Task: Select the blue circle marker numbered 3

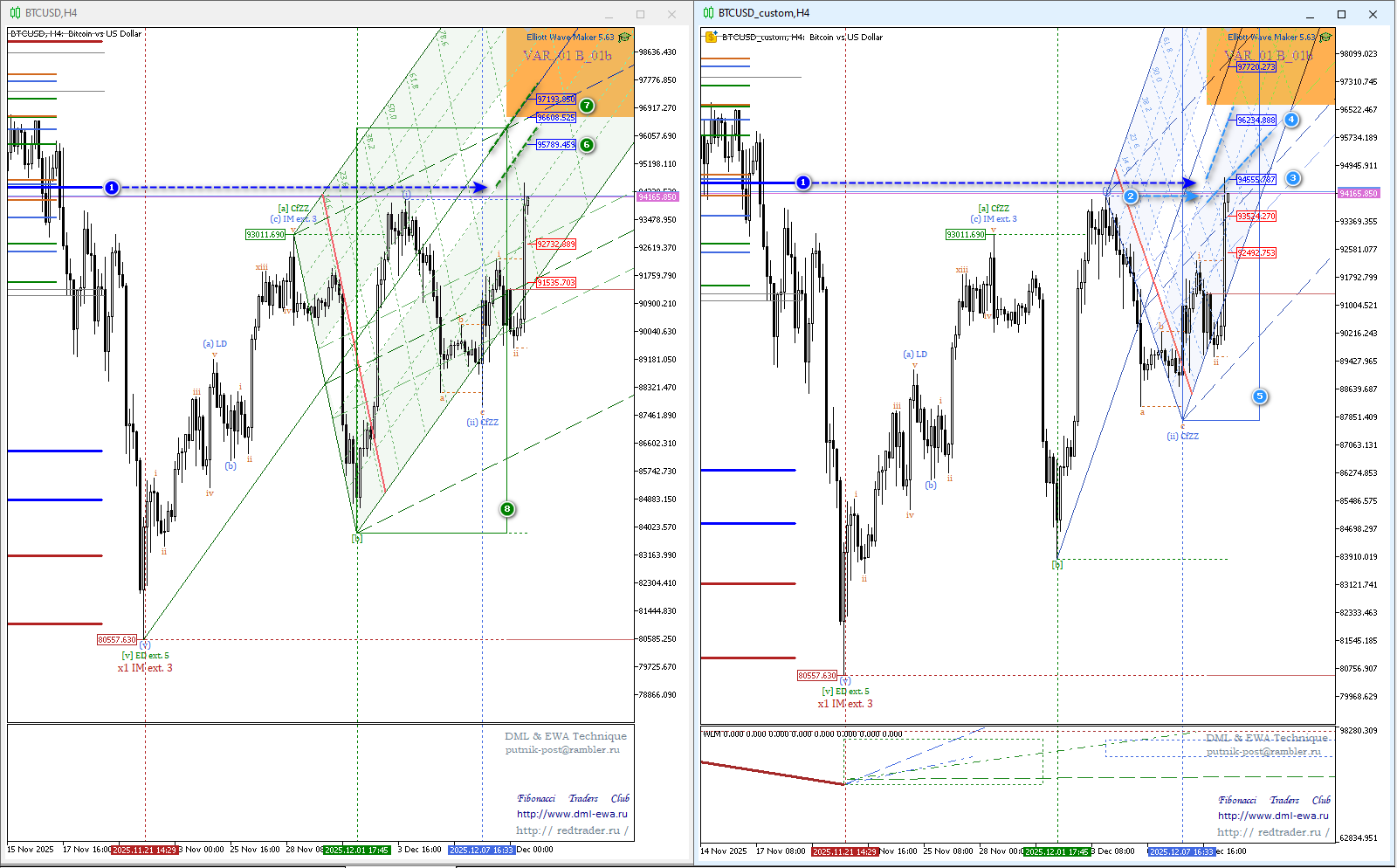Action: coord(1293,178)
